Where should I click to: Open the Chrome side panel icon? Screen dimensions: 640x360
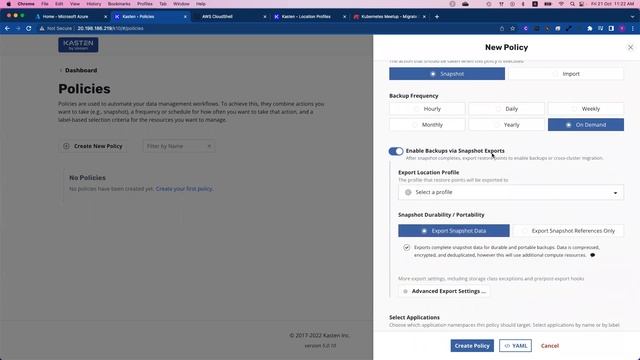(611, 29)
